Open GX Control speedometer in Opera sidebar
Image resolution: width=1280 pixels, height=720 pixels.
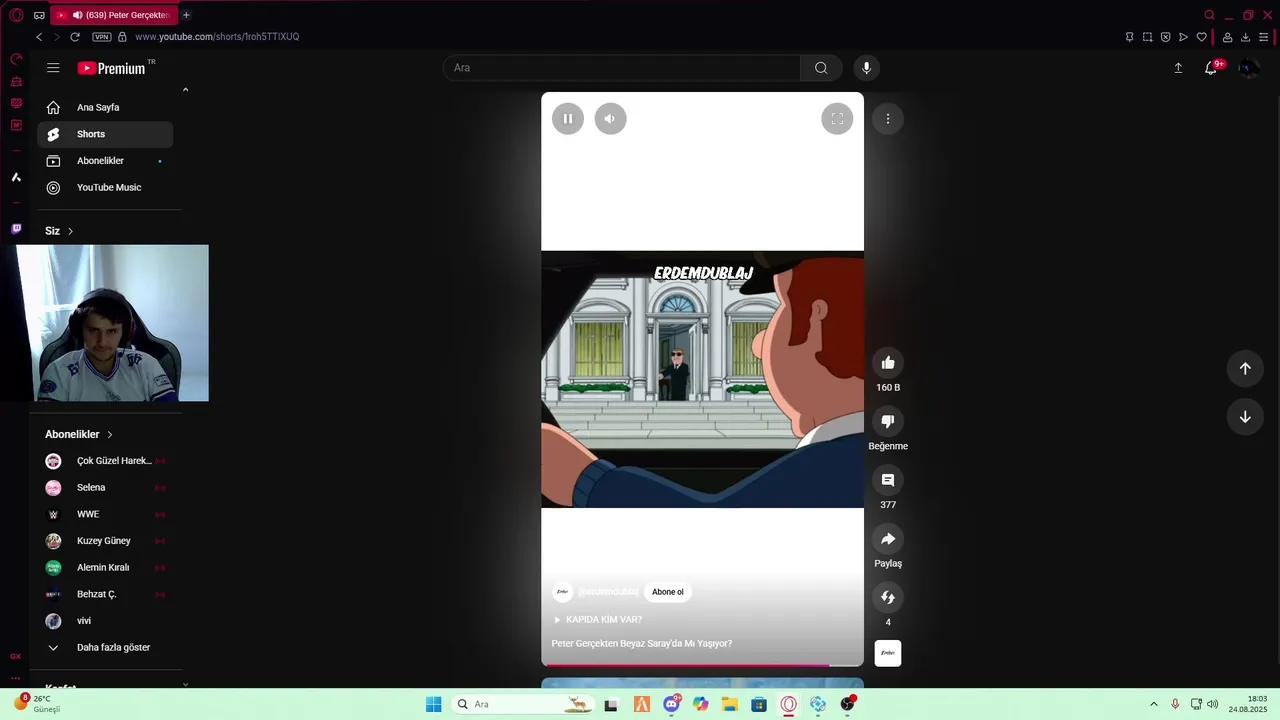[x=16, y=59]
